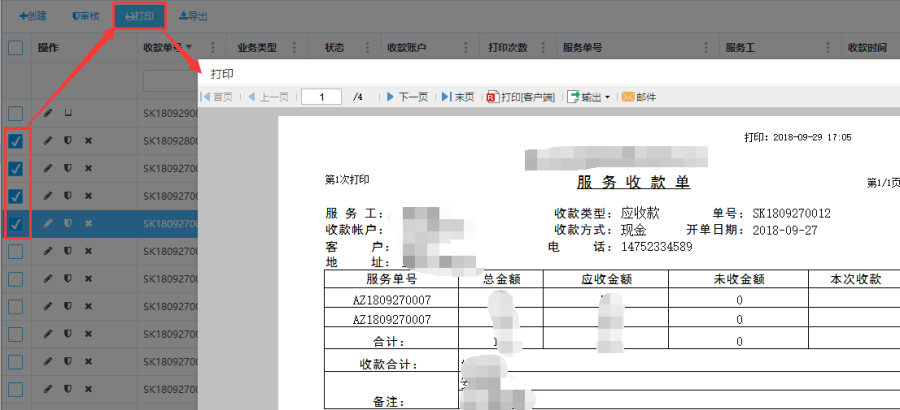The width and height of the screenshot is (900, 410).
Task: Click 打印[客户端] client print icon
Action: (x=520, y=97)
